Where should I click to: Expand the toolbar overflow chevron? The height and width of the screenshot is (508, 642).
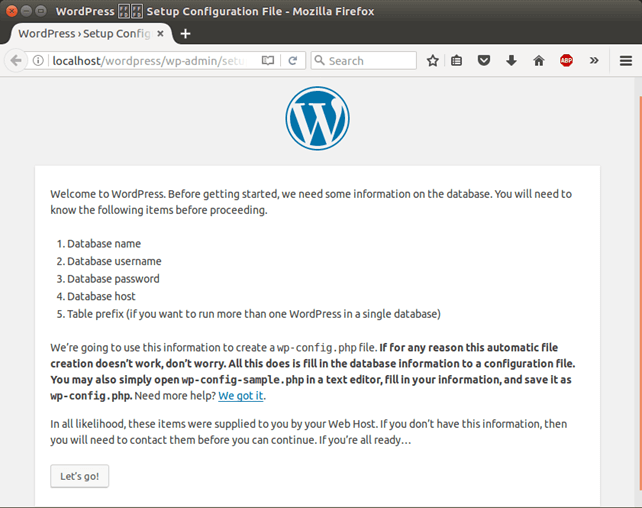594,61
